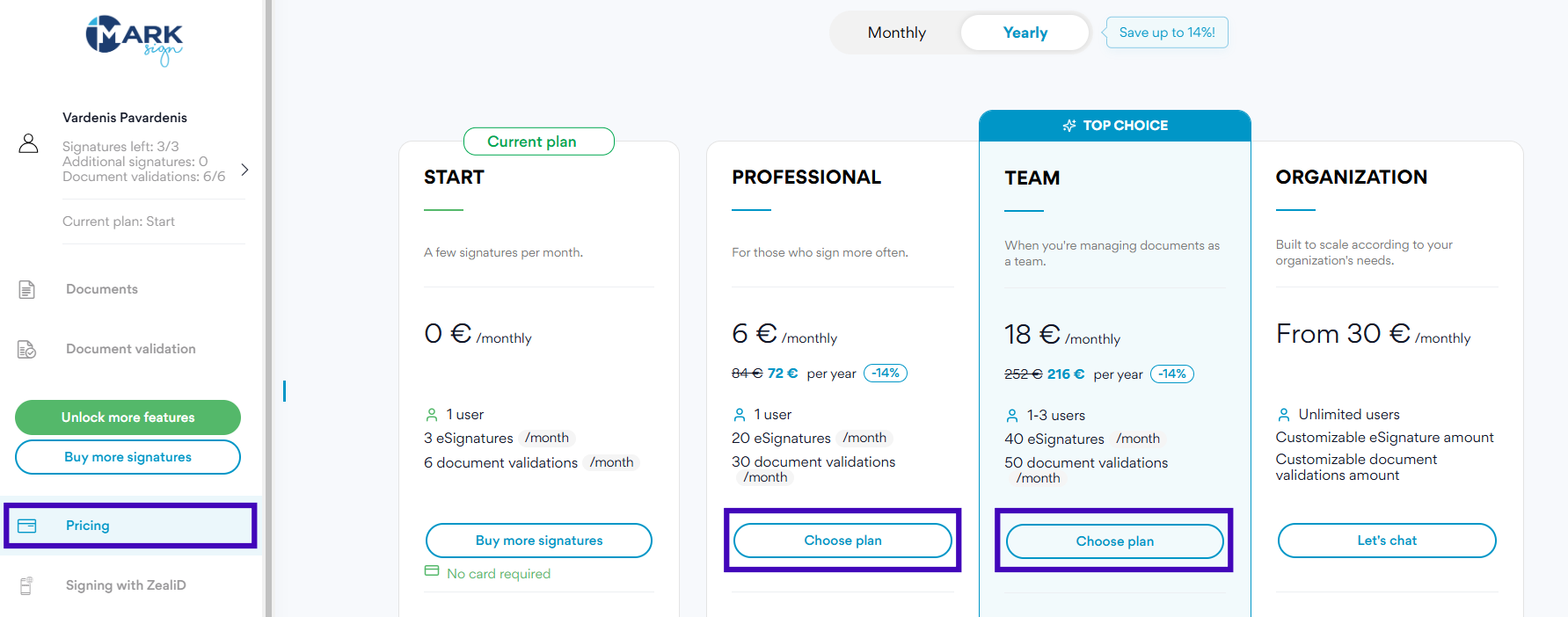Click the sparkle icon beside TOP CHOICE

[x=1069, y=126]
